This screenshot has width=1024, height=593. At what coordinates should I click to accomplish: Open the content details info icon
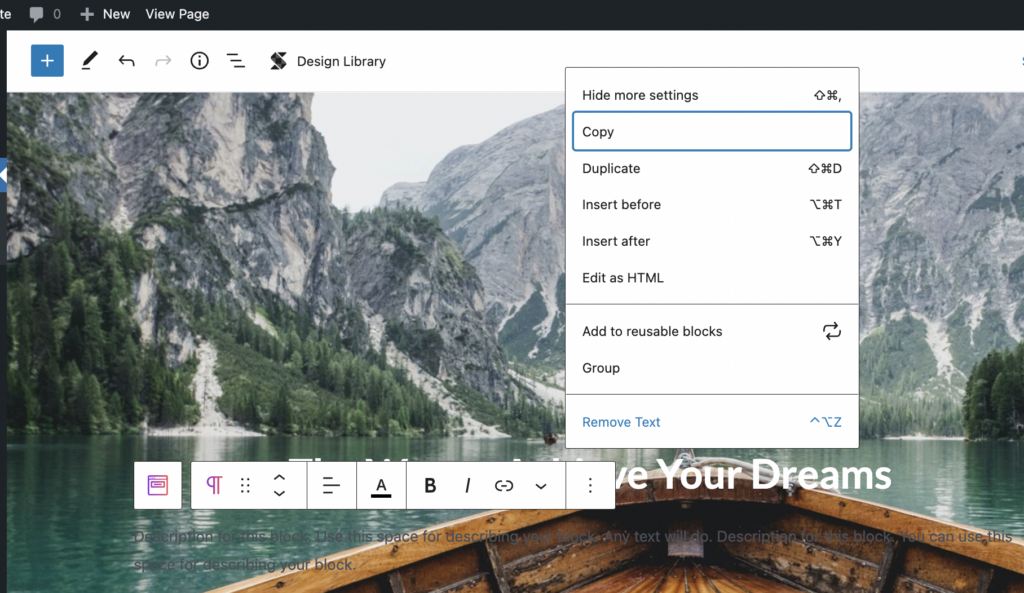pos(199,61)
